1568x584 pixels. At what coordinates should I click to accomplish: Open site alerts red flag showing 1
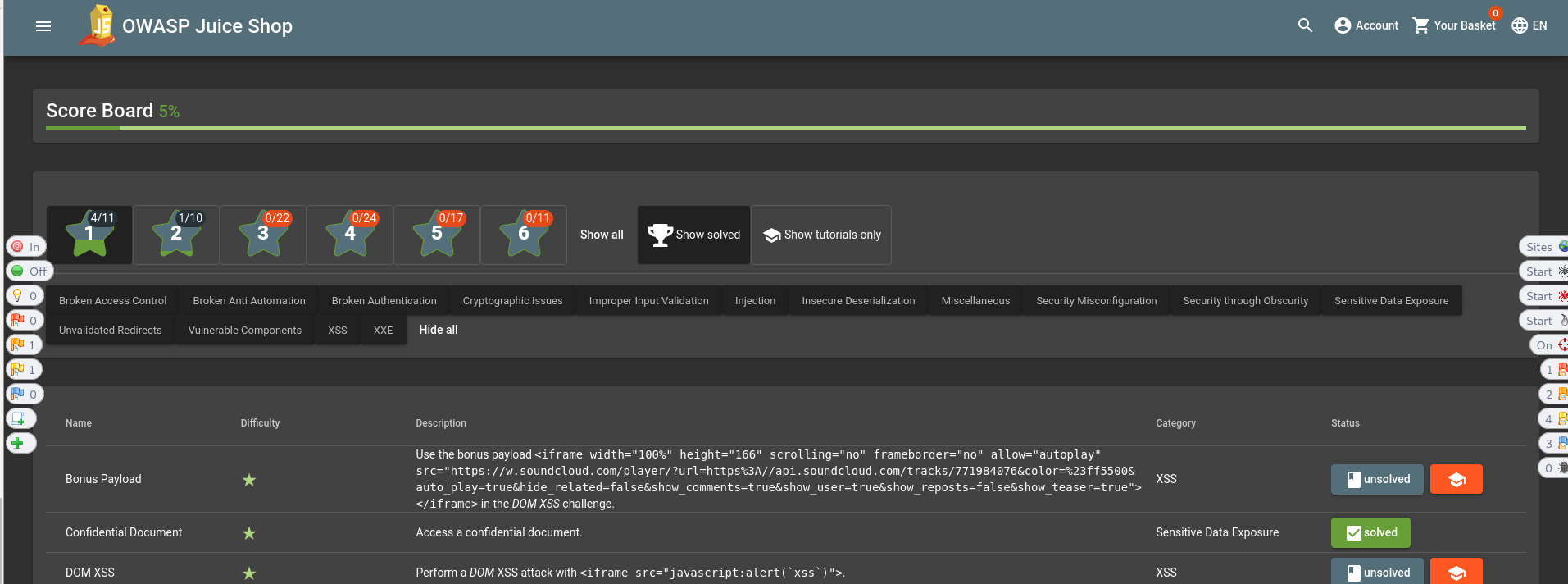click(x=1554, y=369)
